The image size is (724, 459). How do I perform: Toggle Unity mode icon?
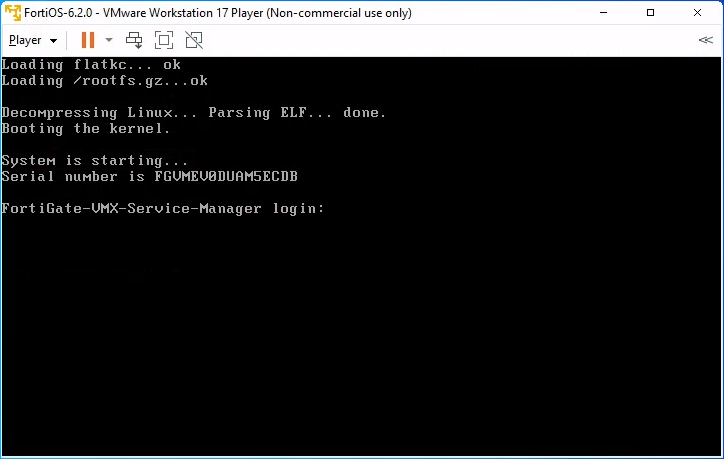[x=194, y=40]
